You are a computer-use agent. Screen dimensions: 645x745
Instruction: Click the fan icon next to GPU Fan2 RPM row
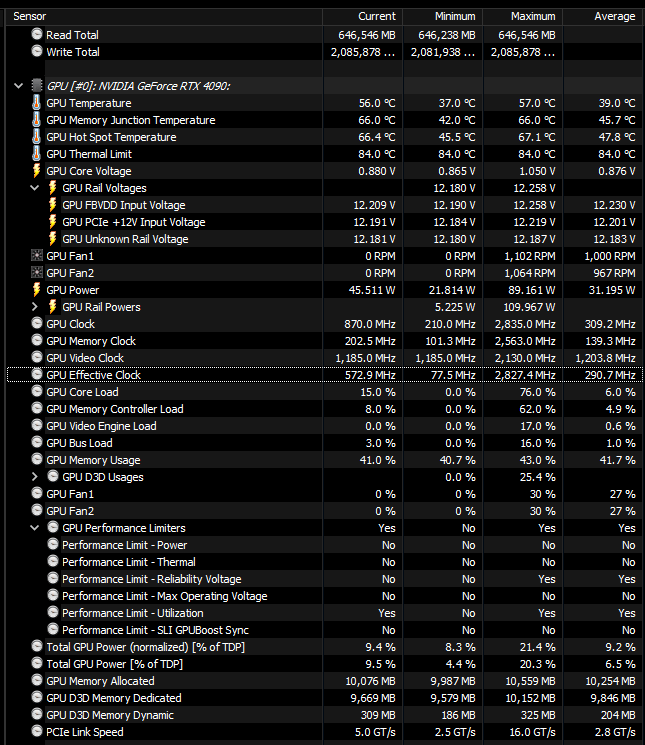point(37,273)
